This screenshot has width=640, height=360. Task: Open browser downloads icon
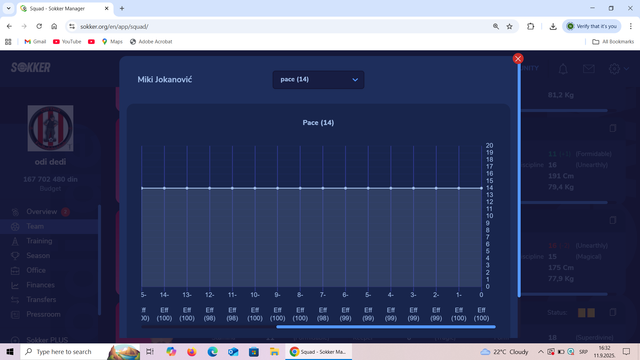pos(553,26)
